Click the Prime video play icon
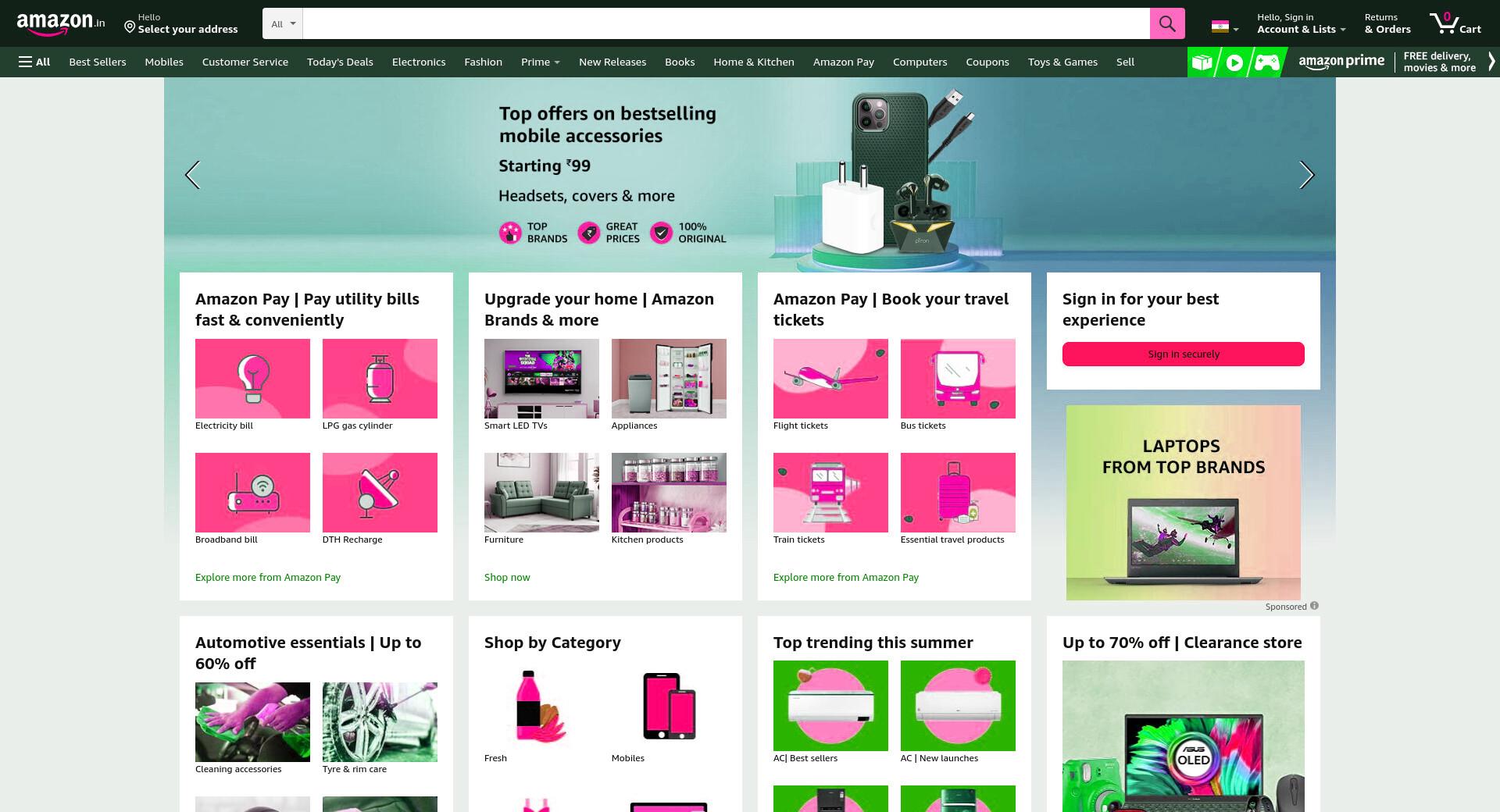 click(x=1234, y=62)
